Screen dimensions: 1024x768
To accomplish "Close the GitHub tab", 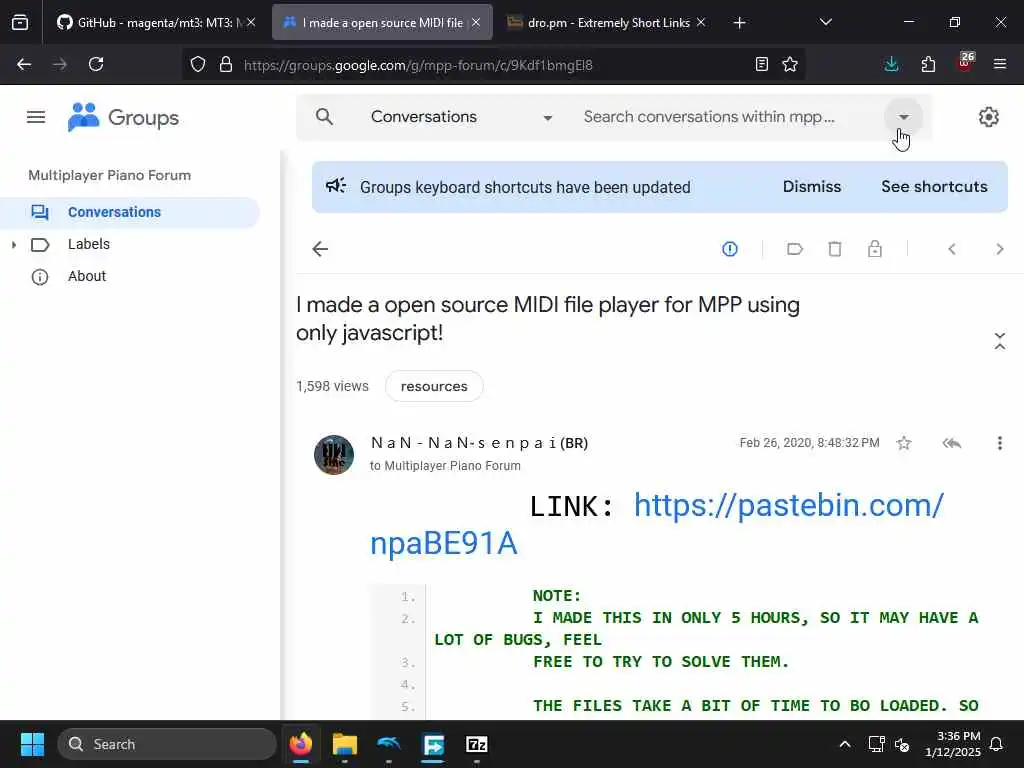I will click(251, 22).
